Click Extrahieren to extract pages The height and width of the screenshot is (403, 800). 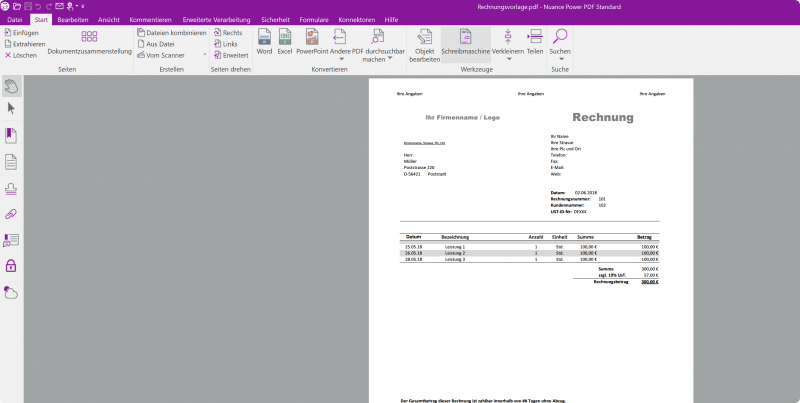click(x=25, y=44)
